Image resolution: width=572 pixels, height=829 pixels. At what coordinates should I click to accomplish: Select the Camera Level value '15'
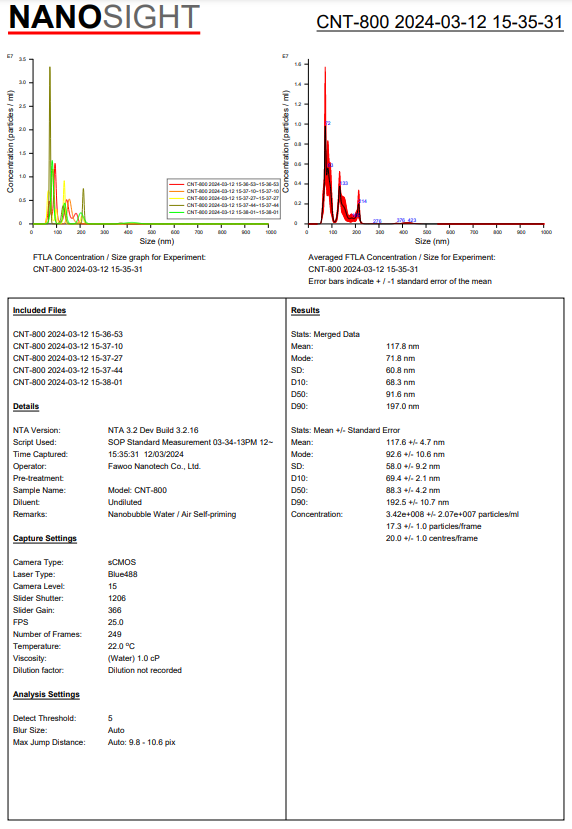pos(113,586)
